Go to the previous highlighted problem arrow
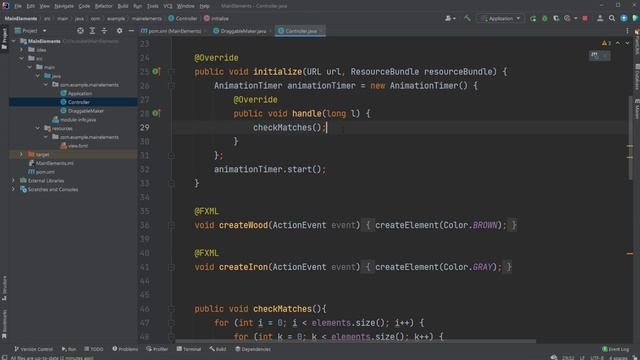 [x=618, y=43]
